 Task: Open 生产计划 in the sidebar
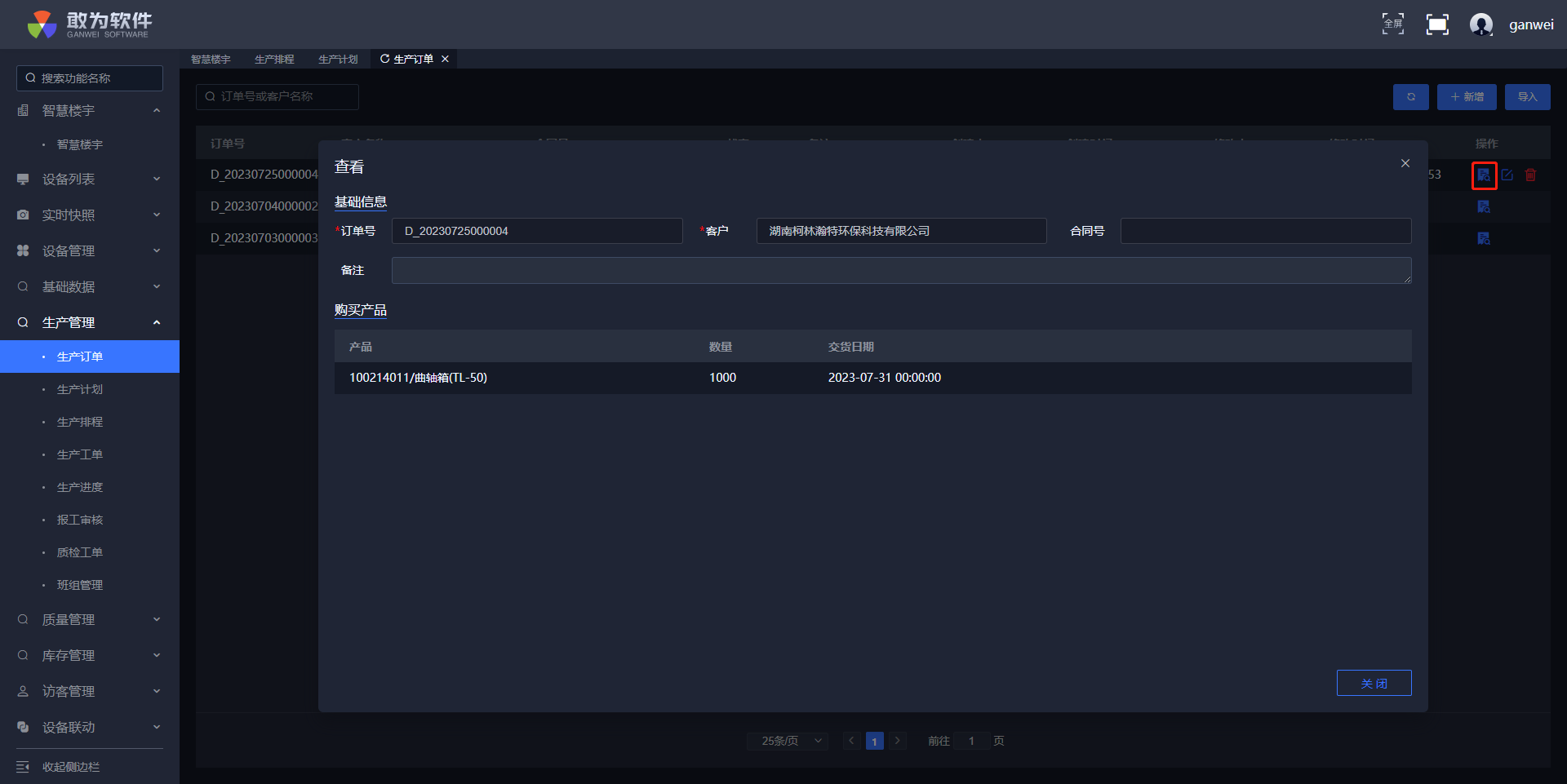[80, 390]
